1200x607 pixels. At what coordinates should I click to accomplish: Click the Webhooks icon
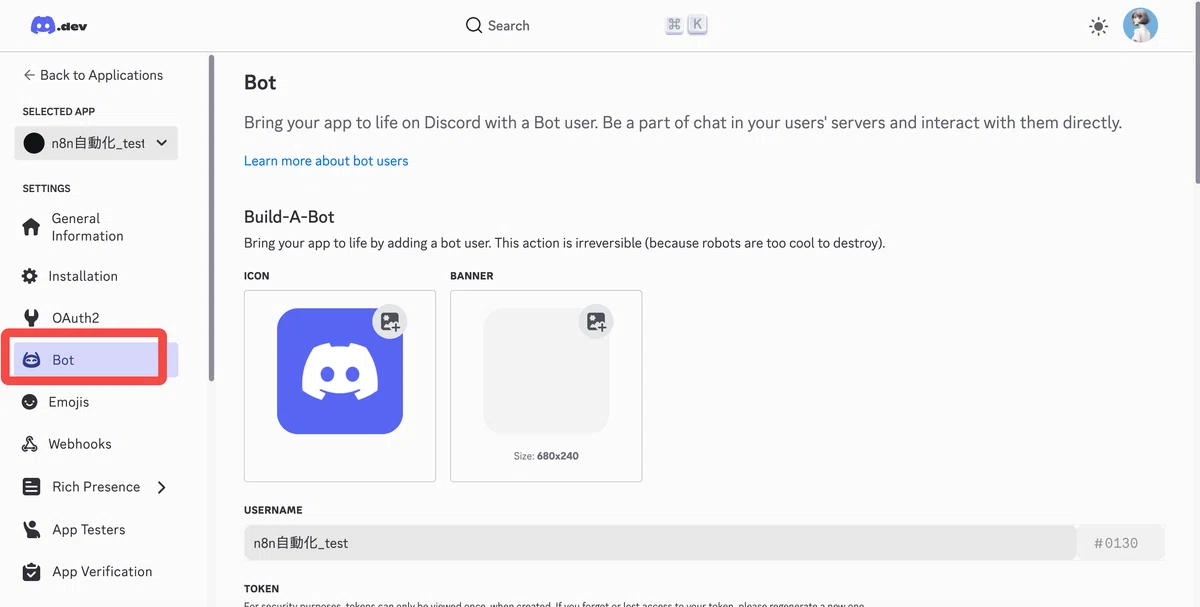pyautogui.click(x=30, y=444)
